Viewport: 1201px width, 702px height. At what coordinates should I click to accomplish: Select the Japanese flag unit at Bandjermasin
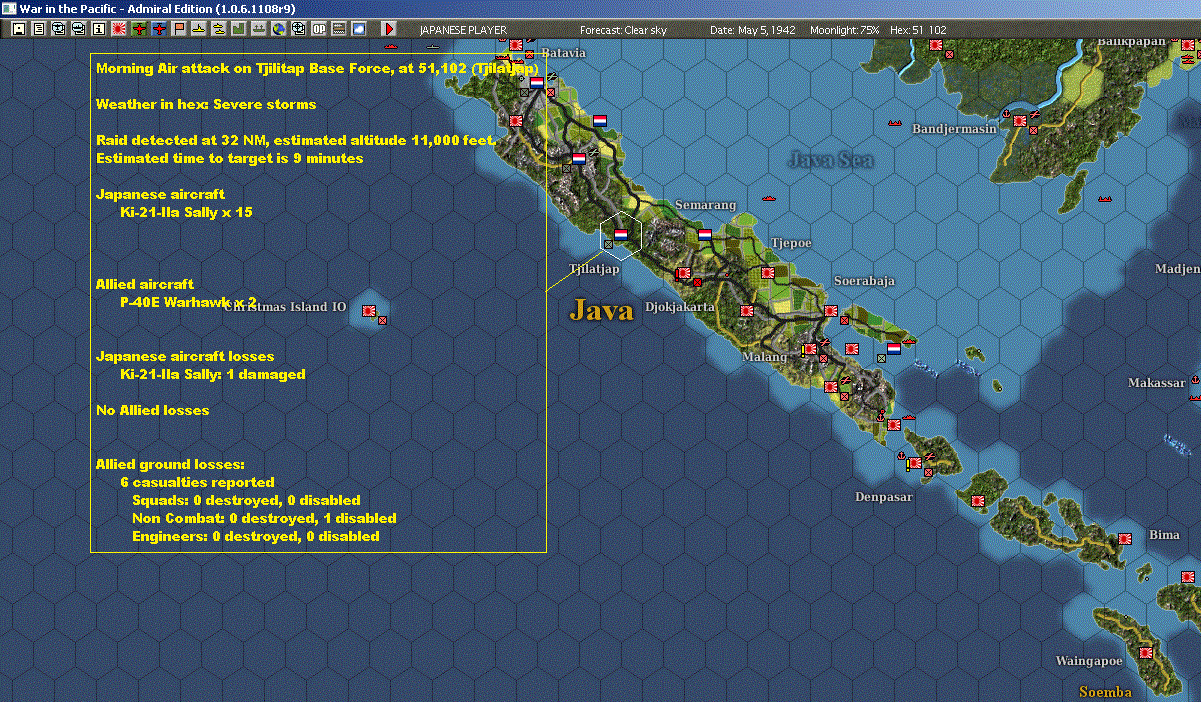tap(1020, 121)
